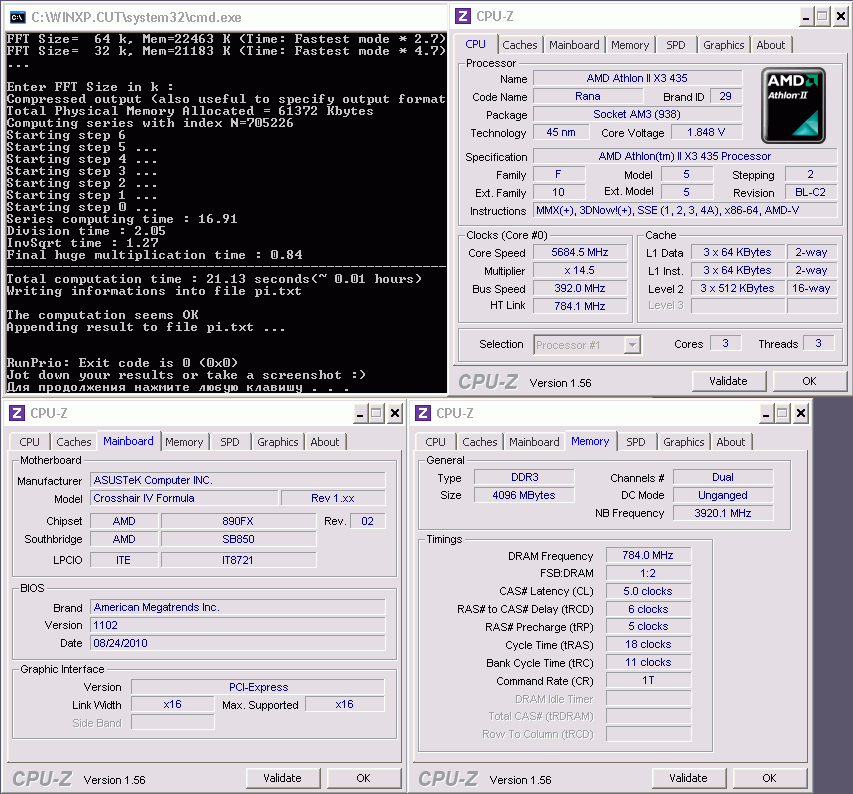Click the Instructions field listing MMX(+)
The image size is (853, 794).
(x=685, y=210)
